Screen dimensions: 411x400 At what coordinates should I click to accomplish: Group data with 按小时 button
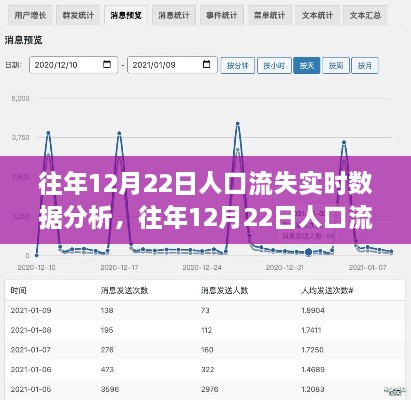pyautogui.click(x=274, y=65)
